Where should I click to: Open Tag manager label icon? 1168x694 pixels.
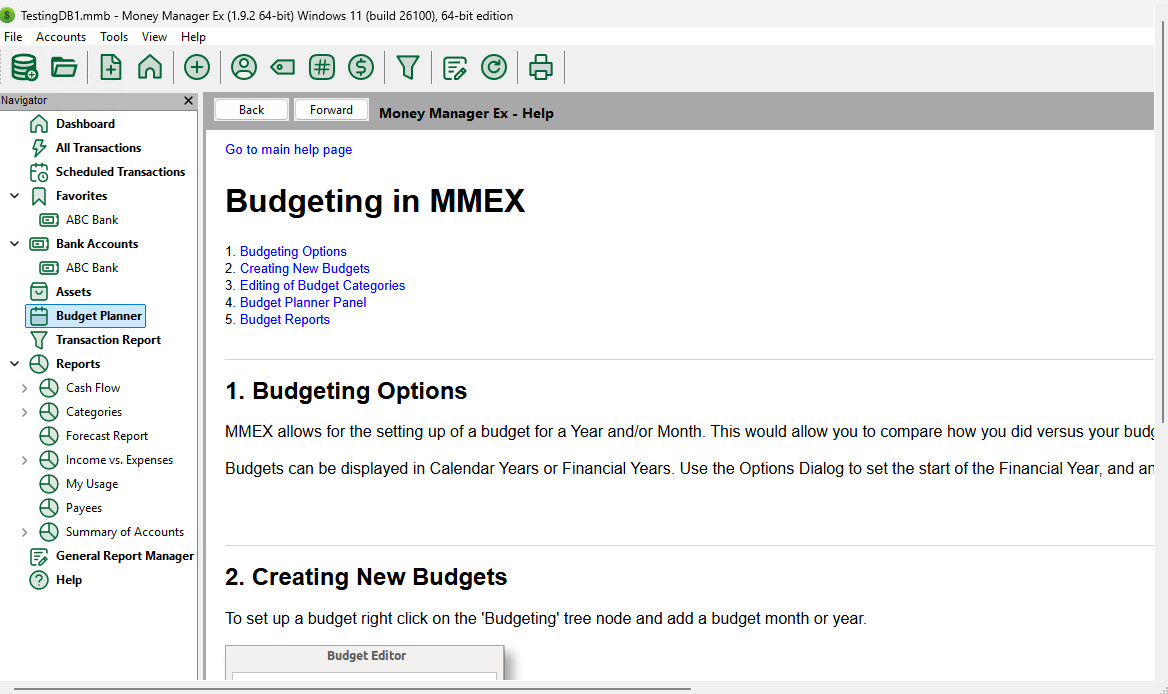pos(282,67)
